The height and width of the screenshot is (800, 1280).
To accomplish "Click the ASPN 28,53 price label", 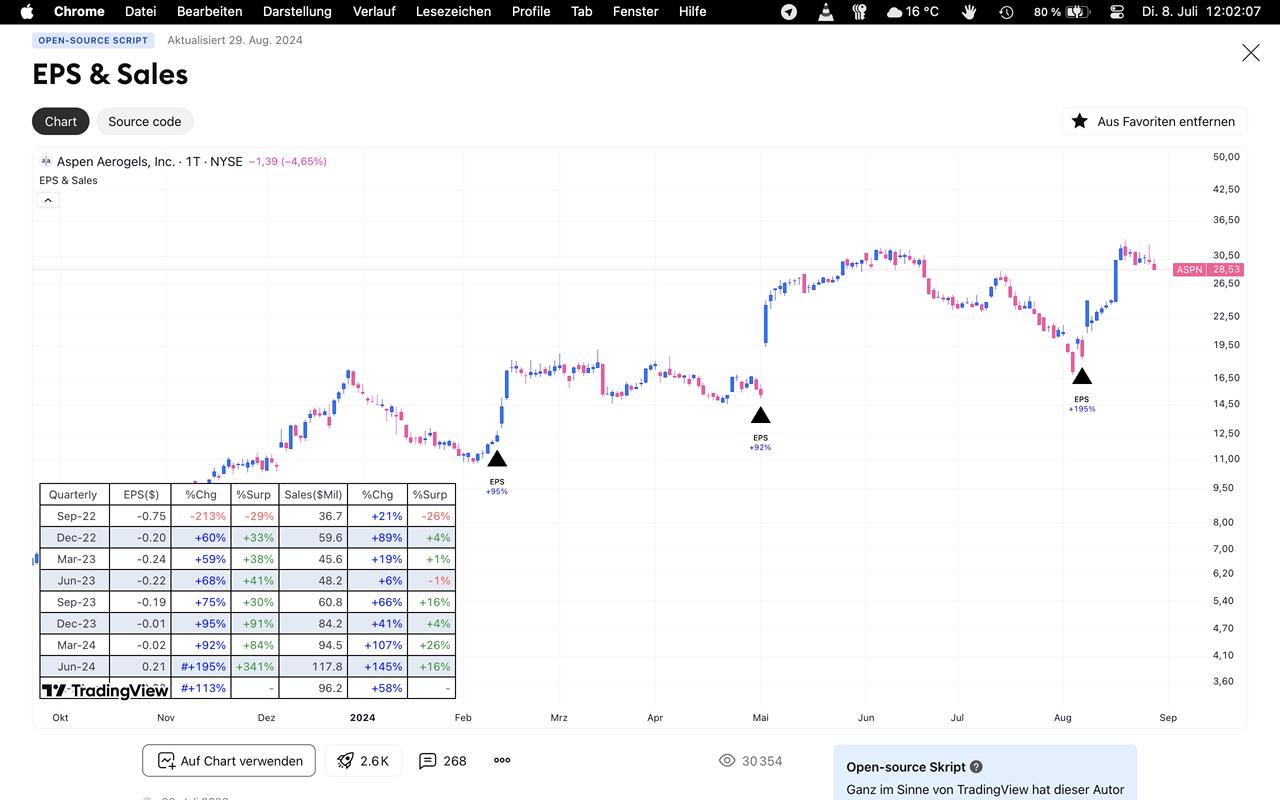I will 1207,269.
